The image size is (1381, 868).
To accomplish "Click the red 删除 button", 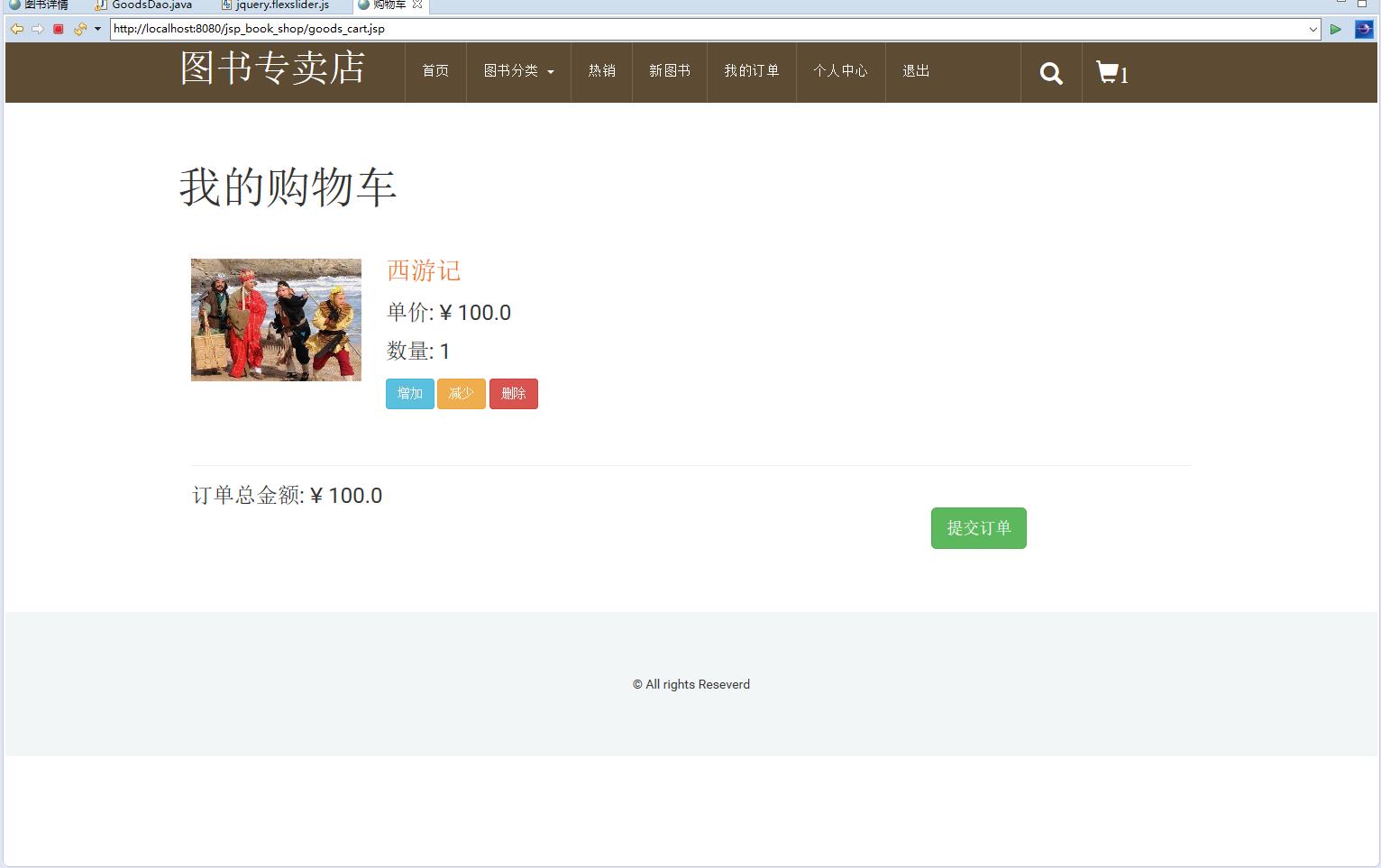I will tap(514, 394).
